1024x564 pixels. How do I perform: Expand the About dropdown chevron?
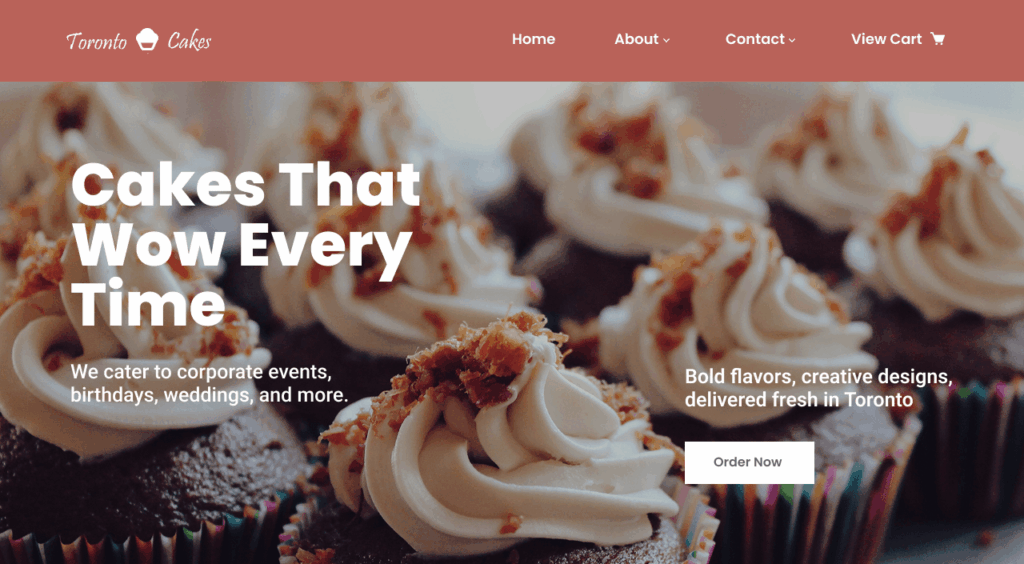(x=666, y=40)
